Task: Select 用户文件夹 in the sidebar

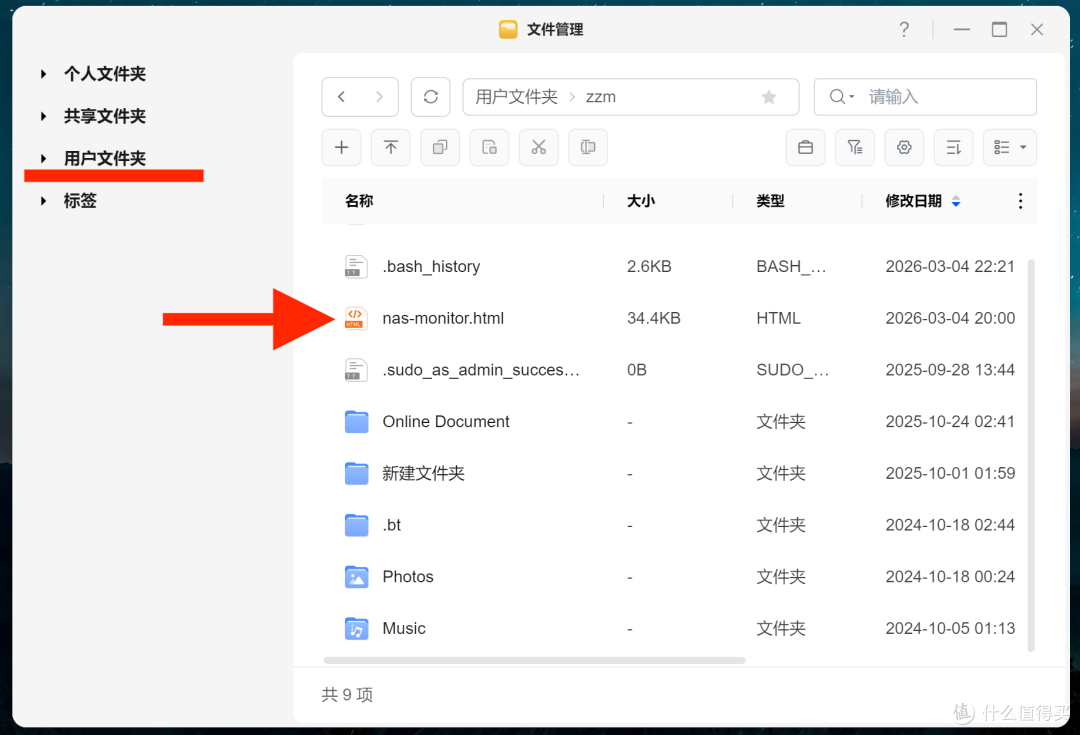Action: [x=105, y=158]
